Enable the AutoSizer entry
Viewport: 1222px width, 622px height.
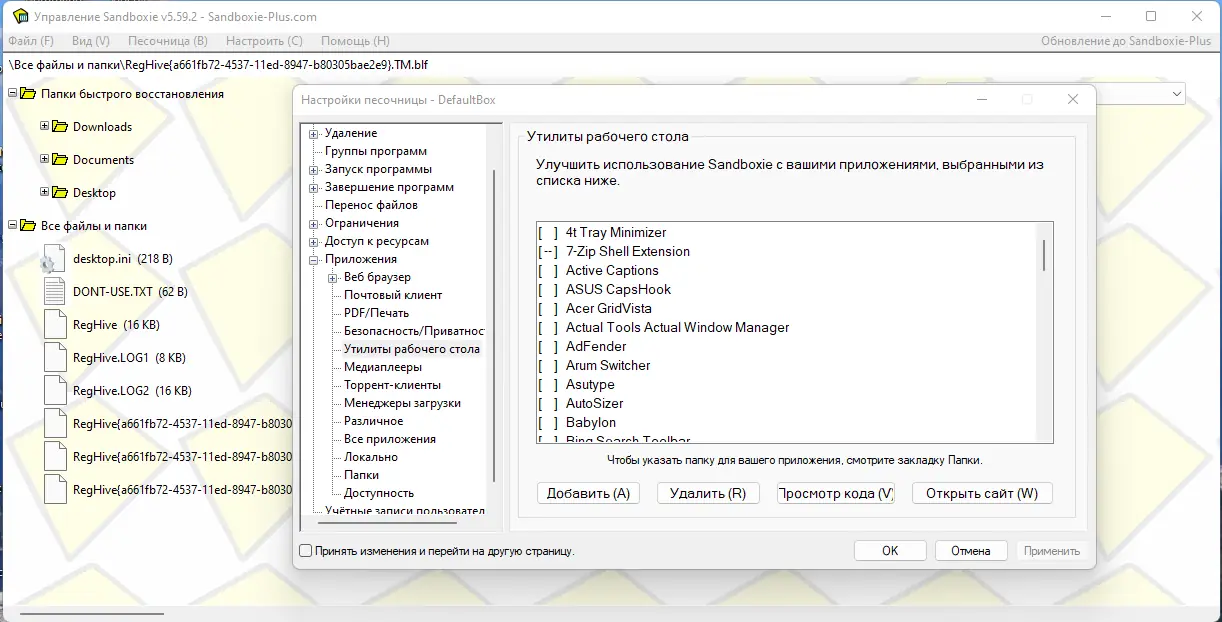(x=548, y=404)
